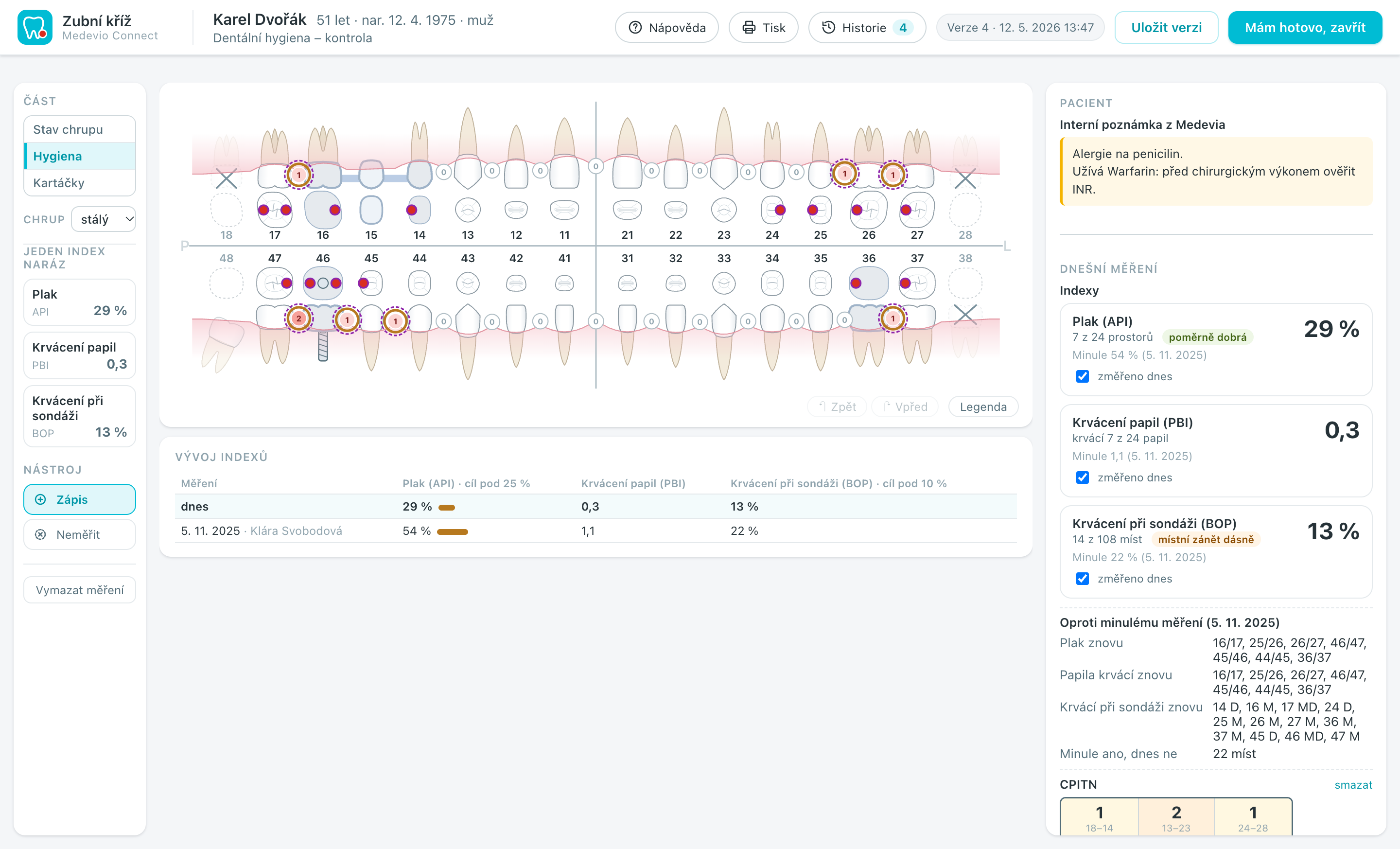This screenshot has width=1400, height=849.
Task: Click Mám hotovo, zavřít button
Action: point(1305,27)
